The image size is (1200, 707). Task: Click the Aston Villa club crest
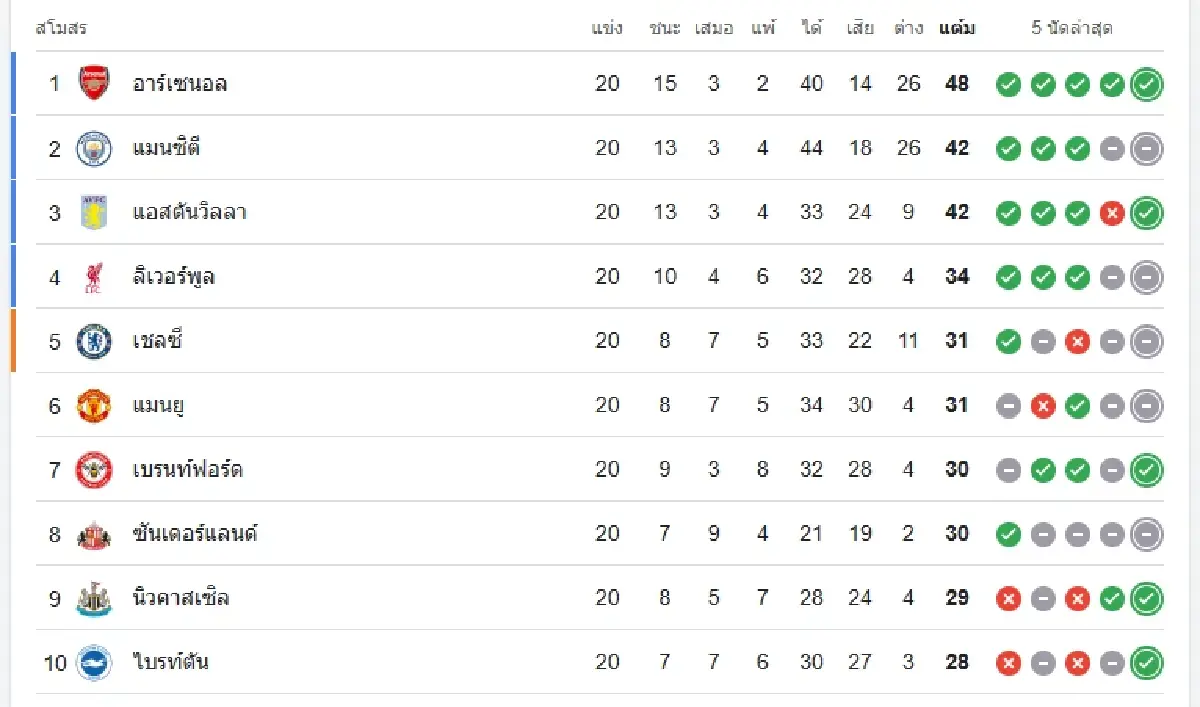click(95, 212)
